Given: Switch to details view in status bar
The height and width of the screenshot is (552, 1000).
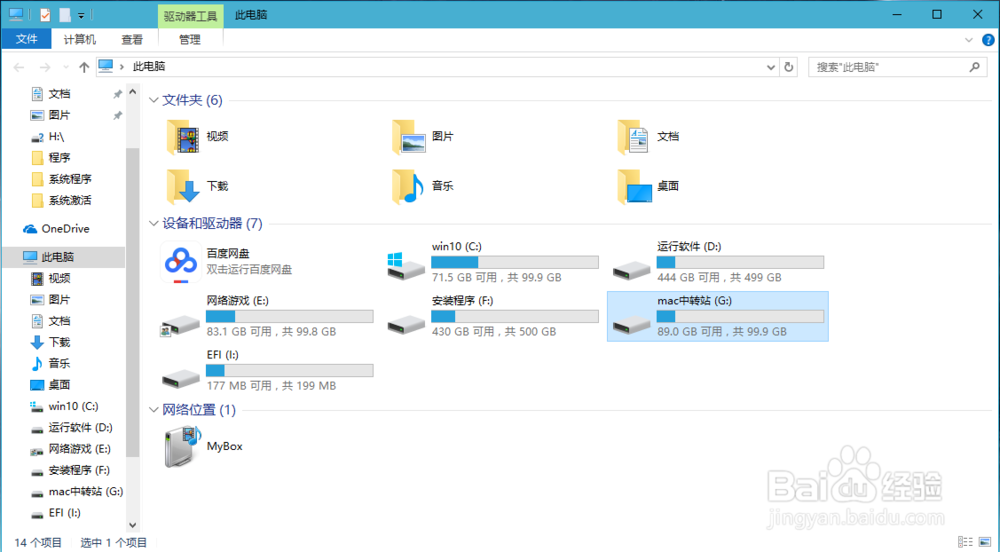Looking at the screenshot, I should [x=965, y=542].
